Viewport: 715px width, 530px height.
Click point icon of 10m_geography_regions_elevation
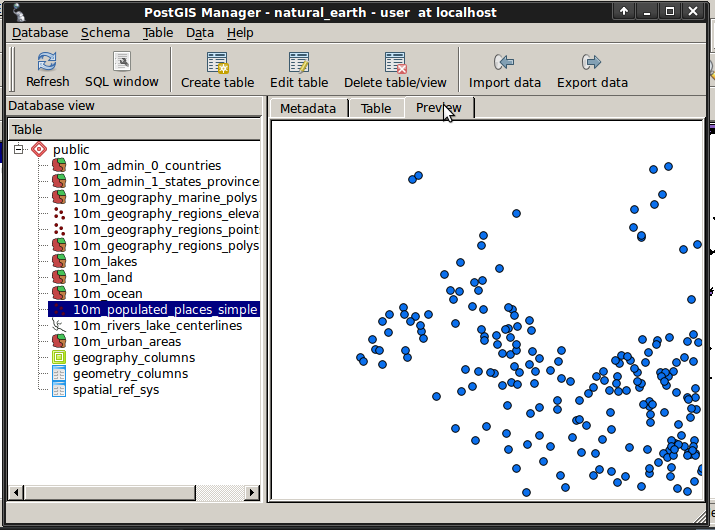(59, 213)
